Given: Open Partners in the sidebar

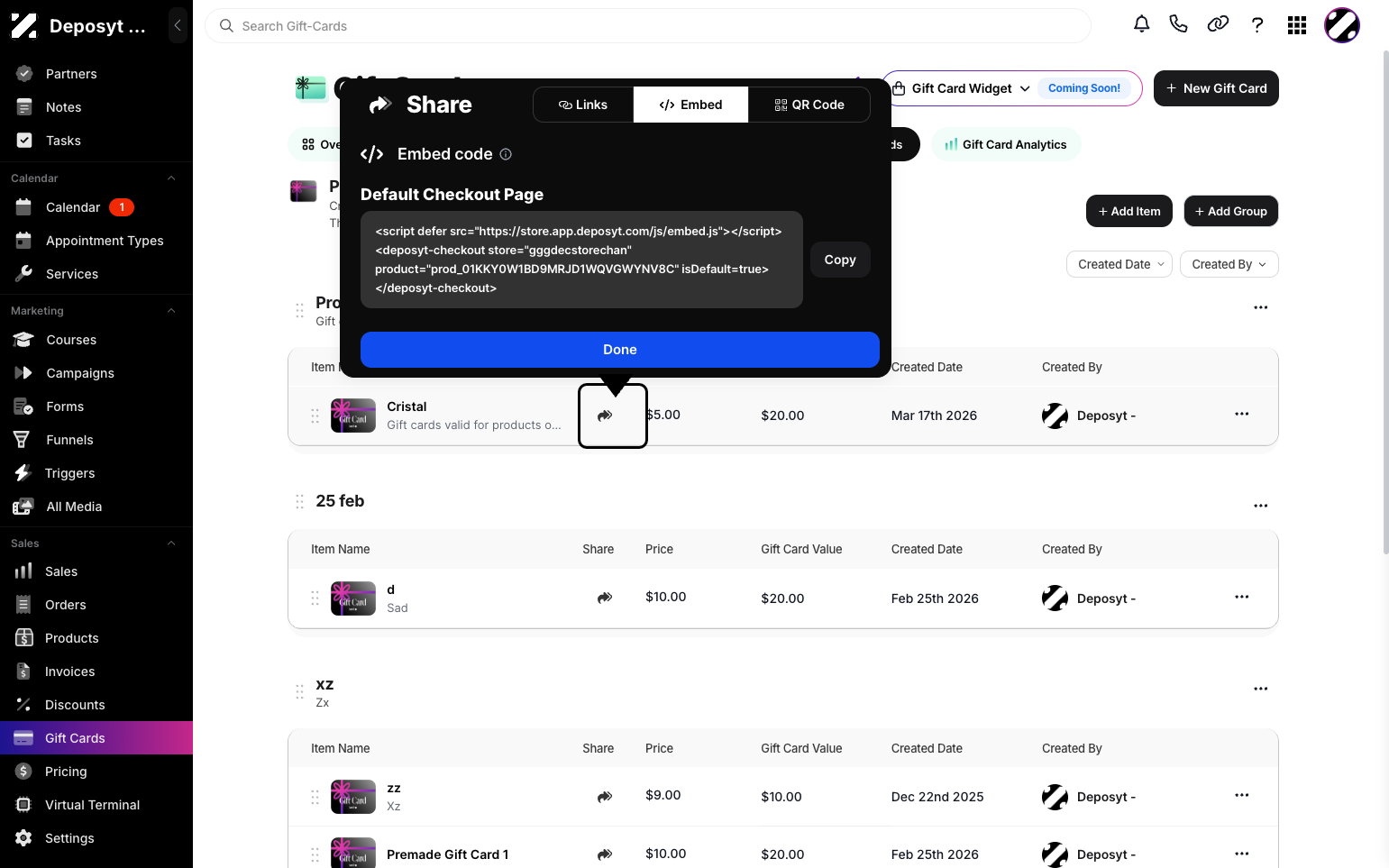Looking at the screenshot, I should click(96, 74).
